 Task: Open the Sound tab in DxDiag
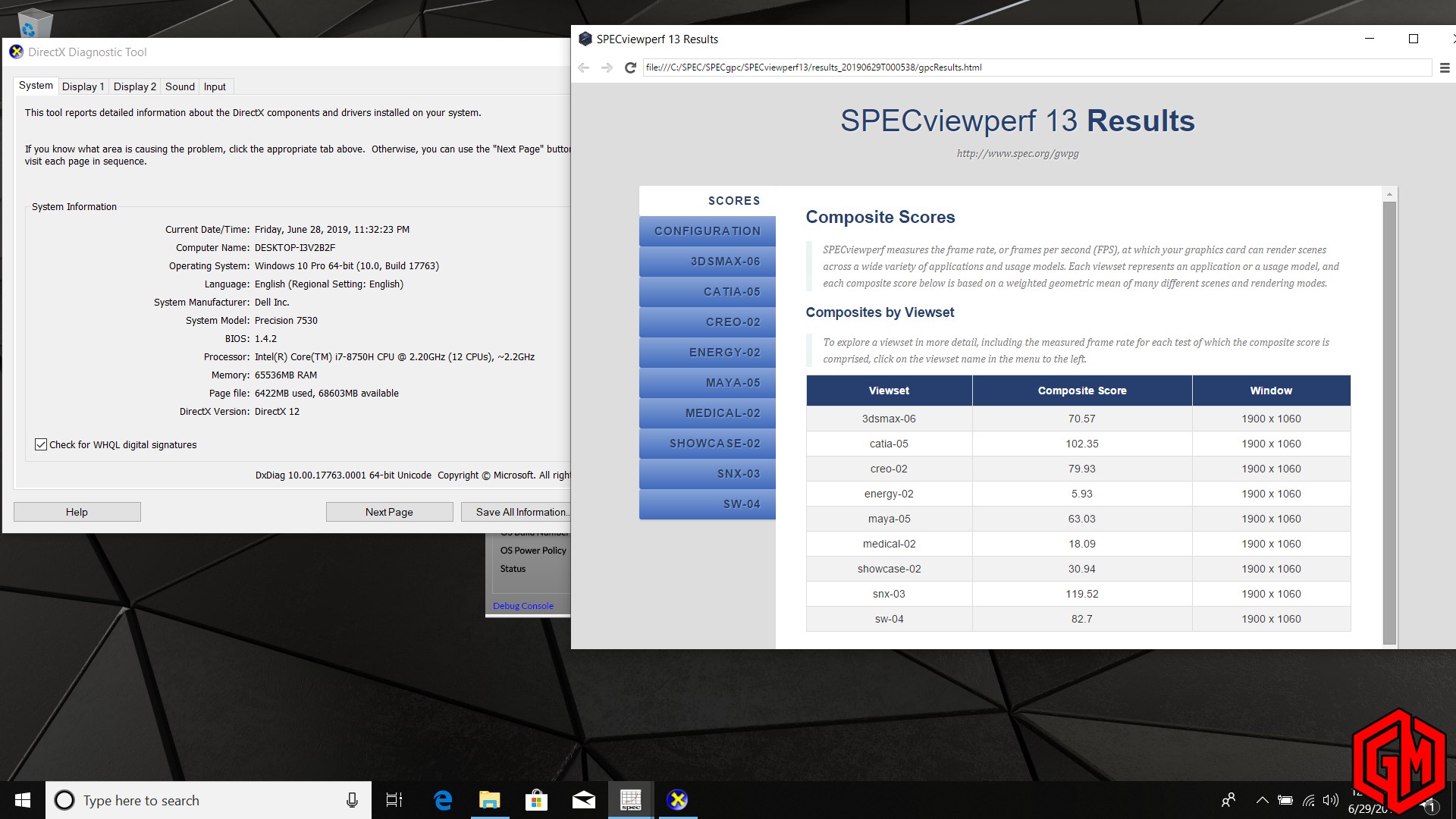[x=180, y=86]
